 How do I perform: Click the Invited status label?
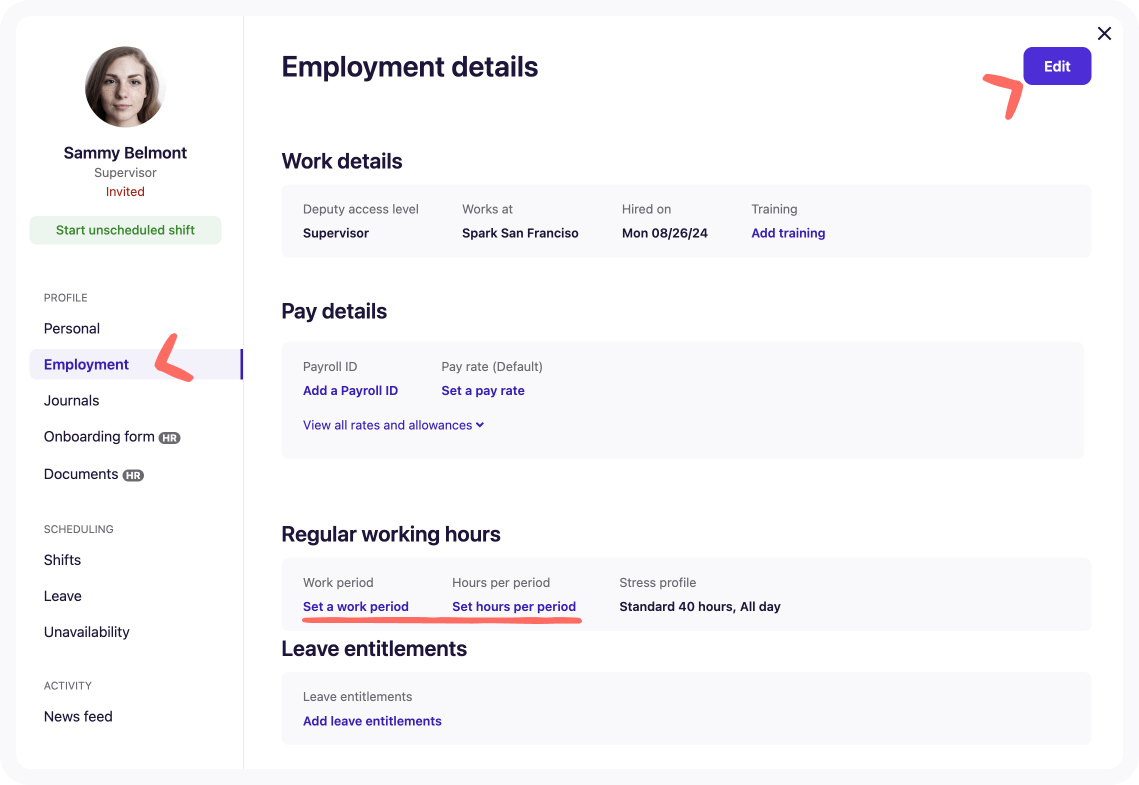pos(125,192)
